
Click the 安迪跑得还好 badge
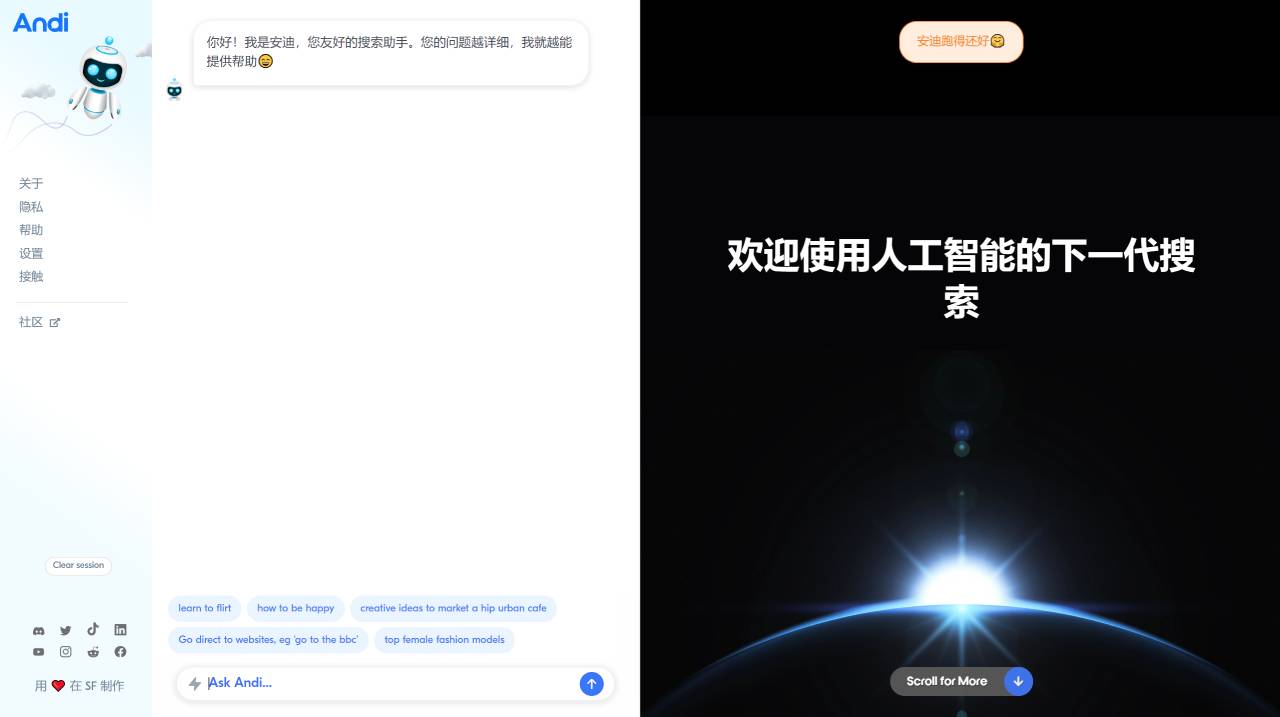tap(960, 42)
